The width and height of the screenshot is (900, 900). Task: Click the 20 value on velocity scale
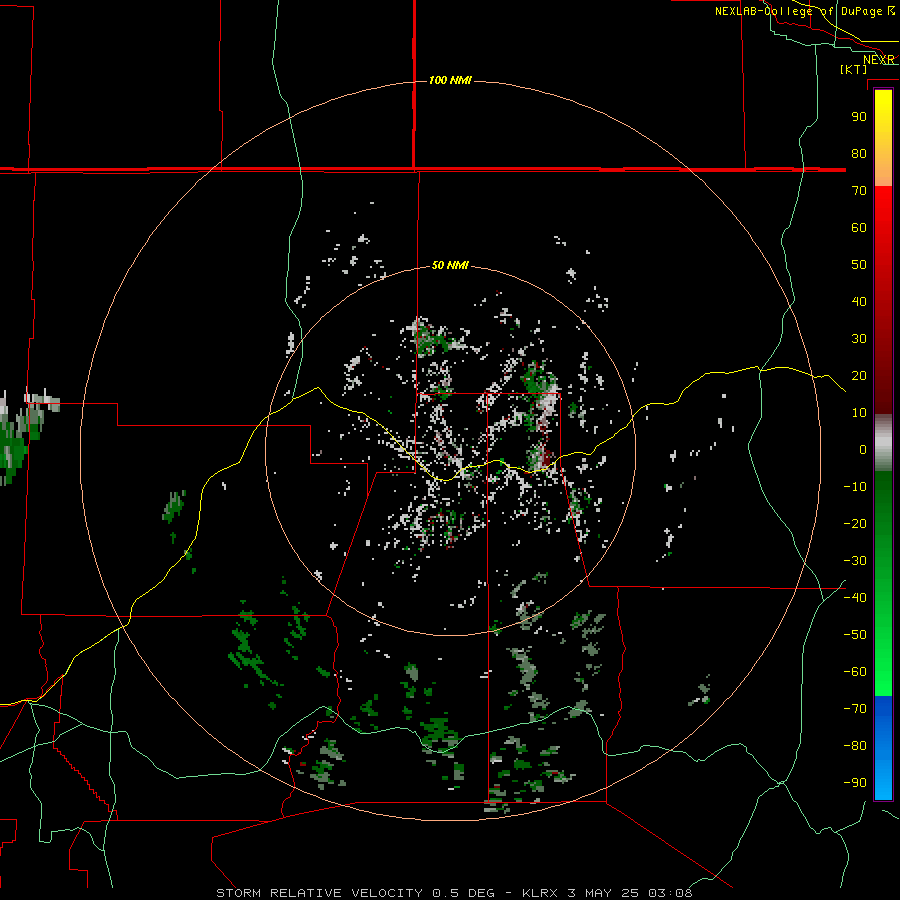859,376
